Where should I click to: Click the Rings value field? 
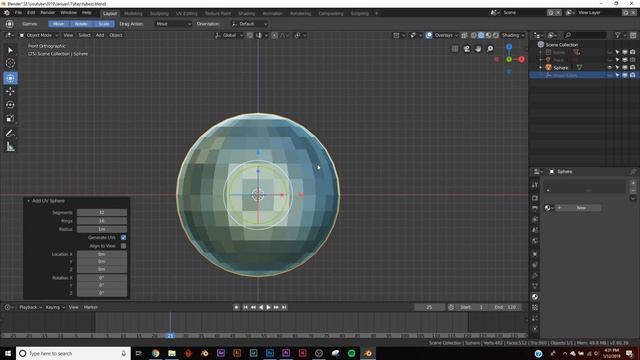[x=102, y=221]
